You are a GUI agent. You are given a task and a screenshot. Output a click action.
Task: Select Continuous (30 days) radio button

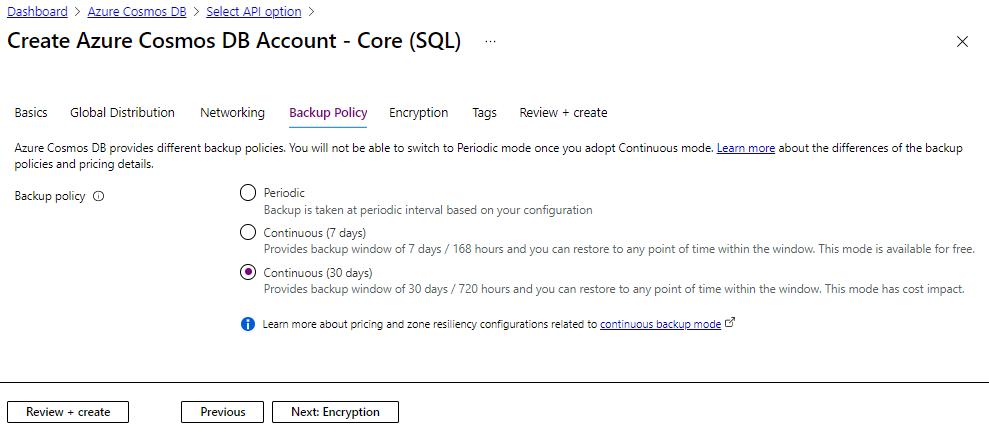248,272
